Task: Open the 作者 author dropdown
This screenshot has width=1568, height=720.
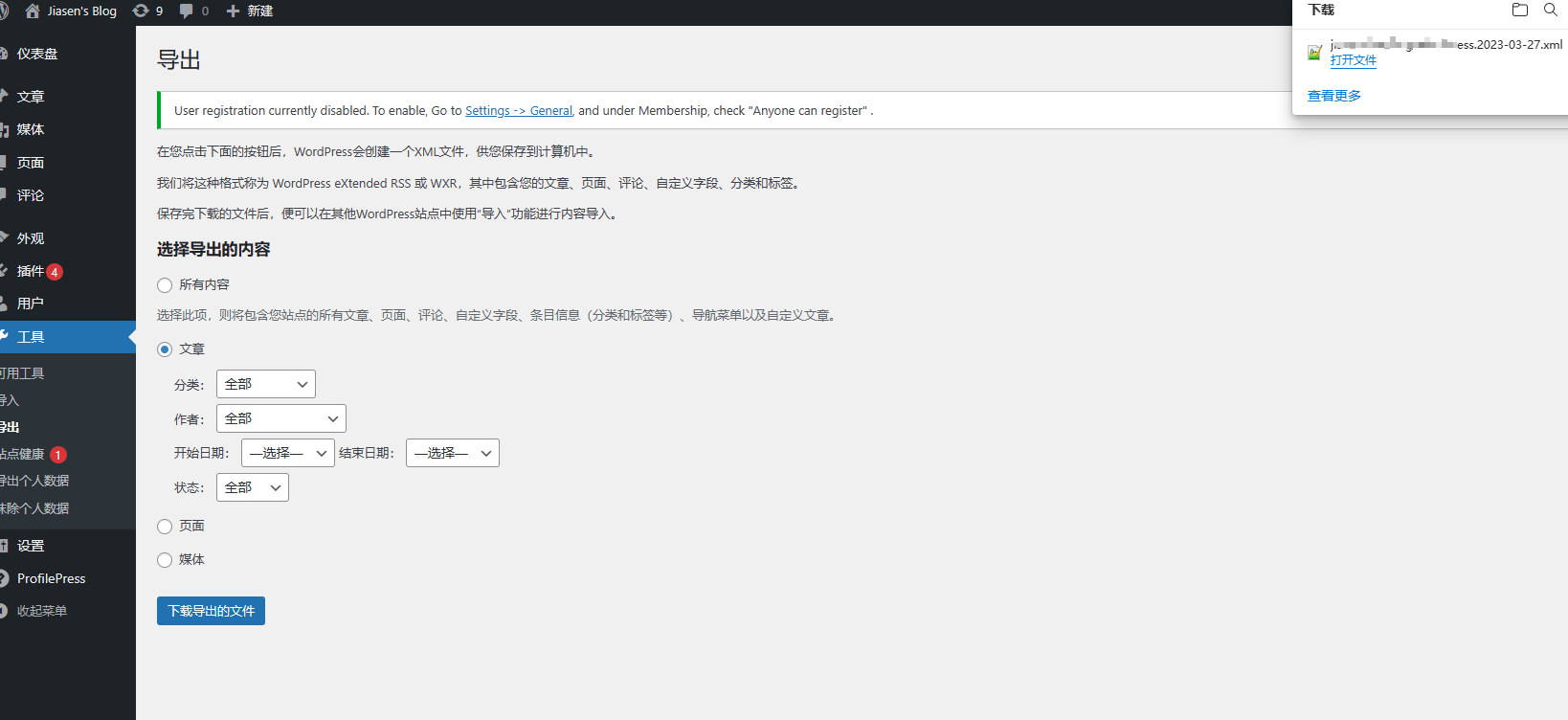Action: (x=281, y=418)
